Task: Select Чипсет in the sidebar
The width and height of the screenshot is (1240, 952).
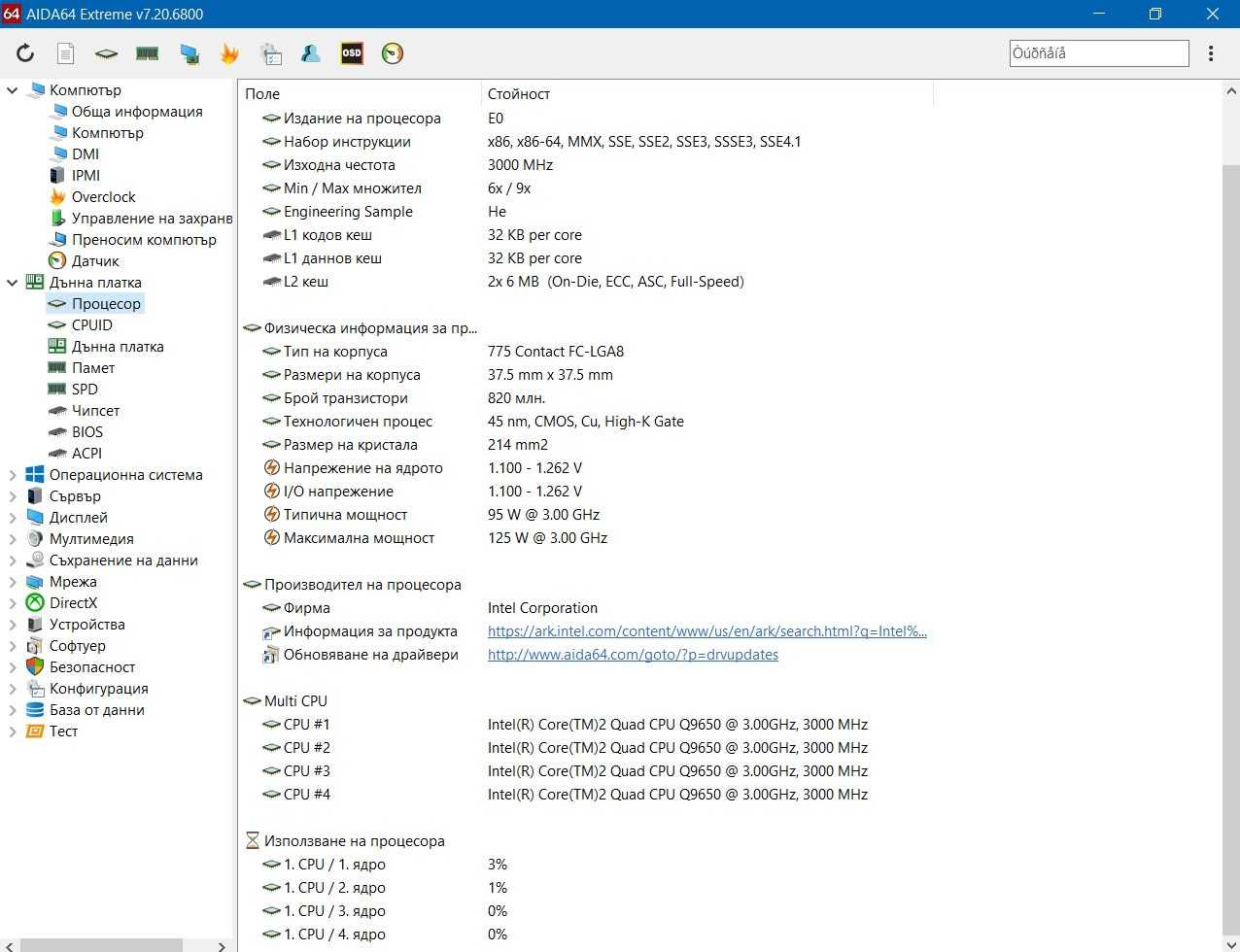Action: 95,411
